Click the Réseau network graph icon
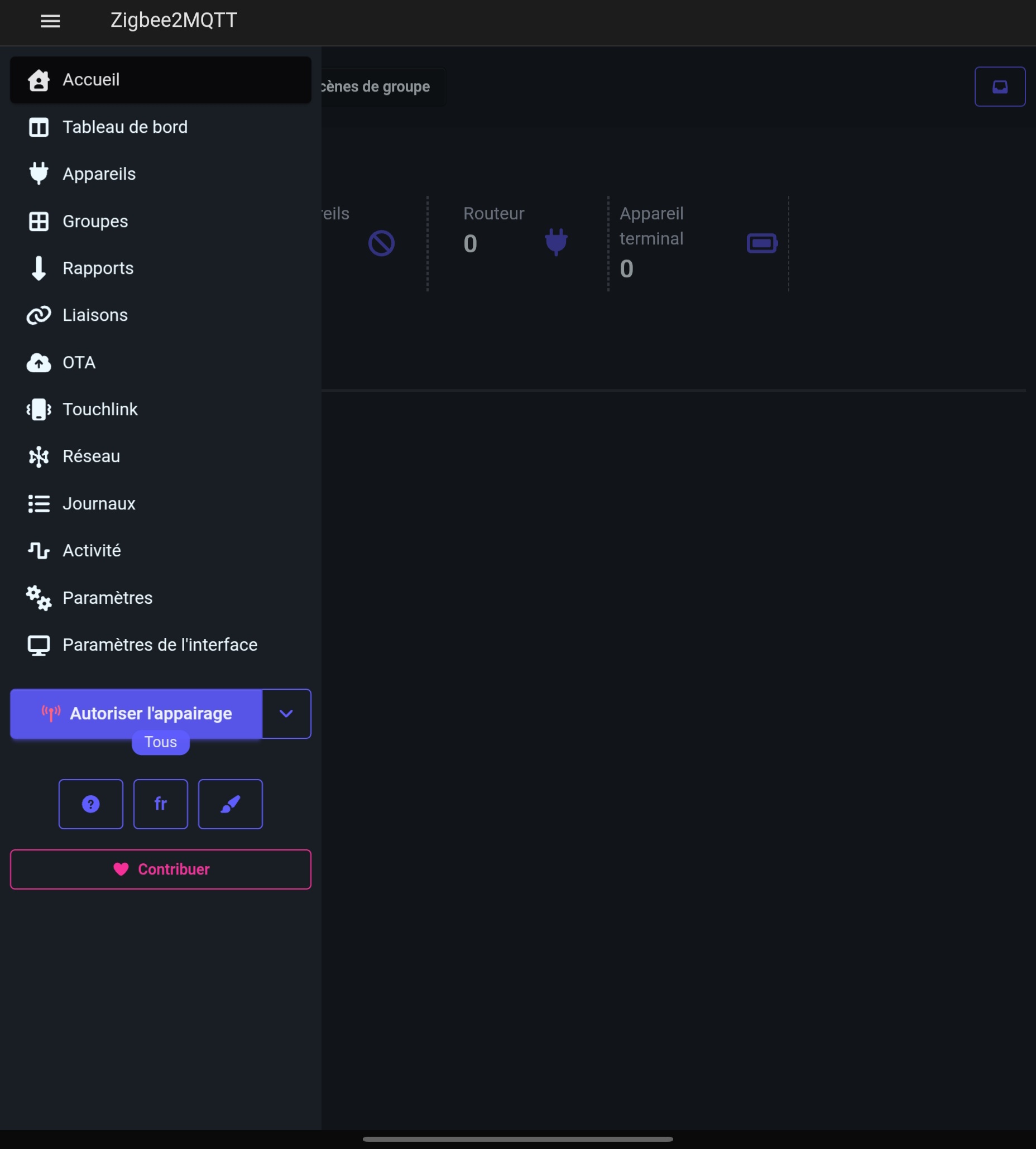The height and width of the screenshot is (1149, 1036). [x=39, y=456]
